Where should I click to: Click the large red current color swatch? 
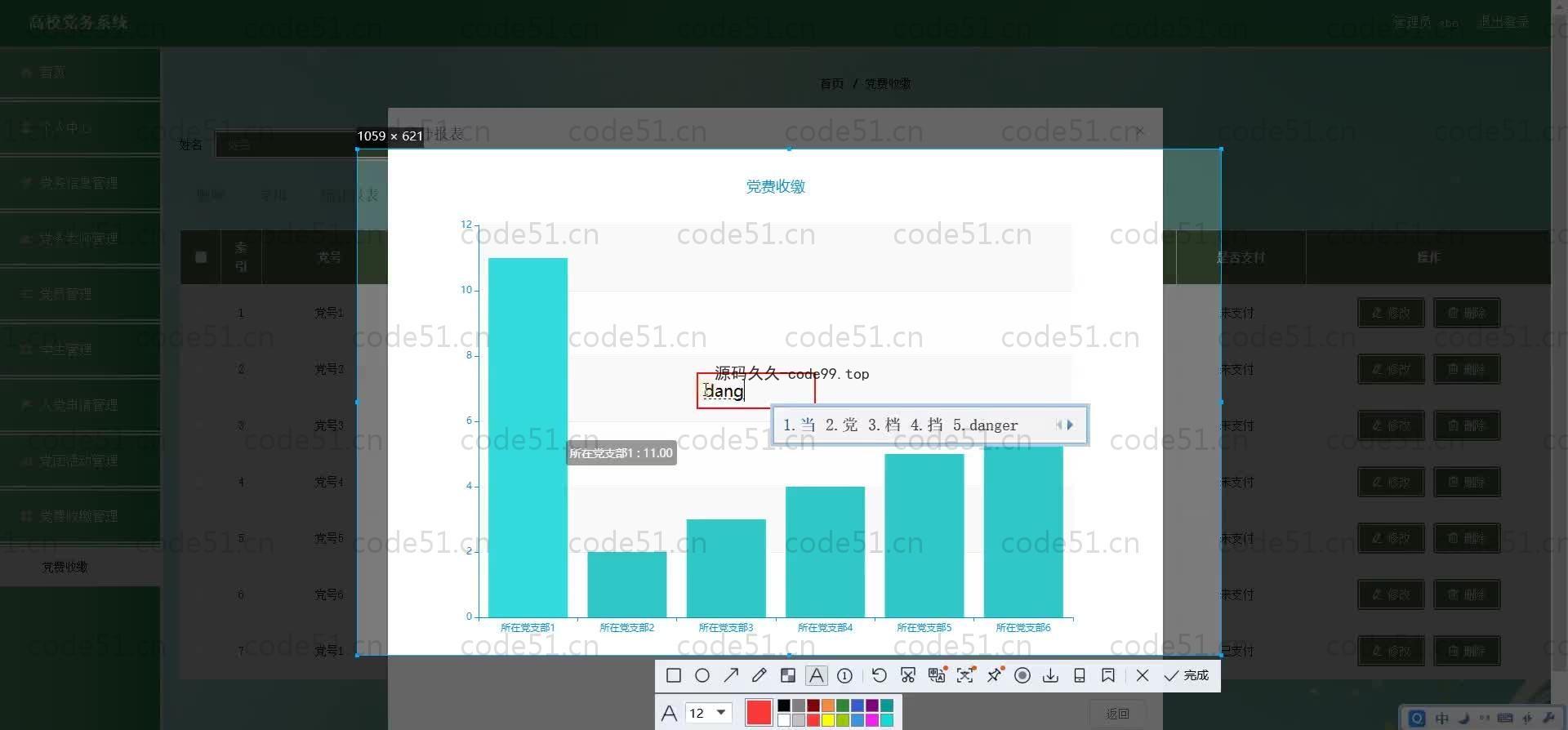click(x=759, y=713)
